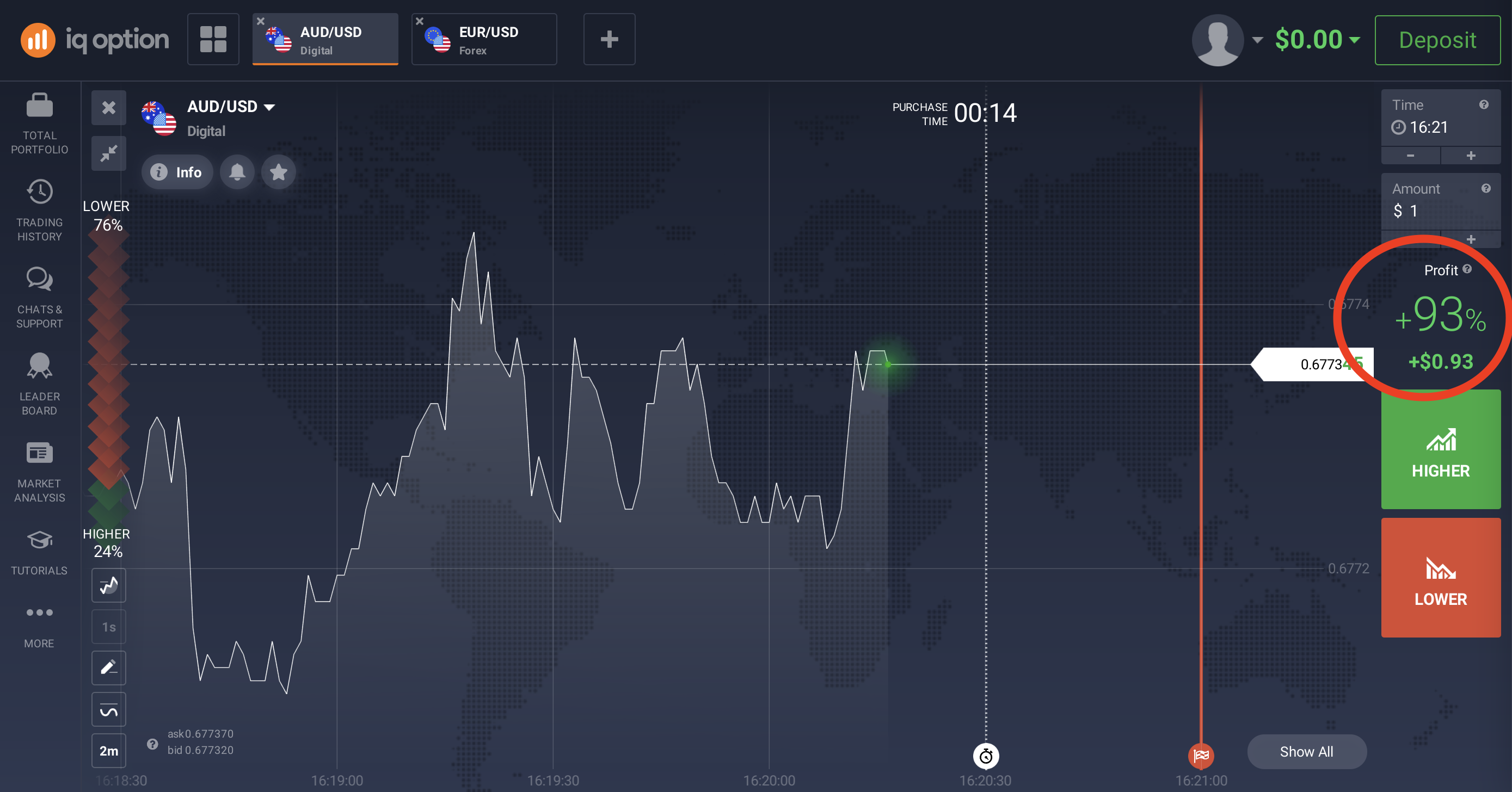Click the +$0.93 profit amount

coord(1440,361)
